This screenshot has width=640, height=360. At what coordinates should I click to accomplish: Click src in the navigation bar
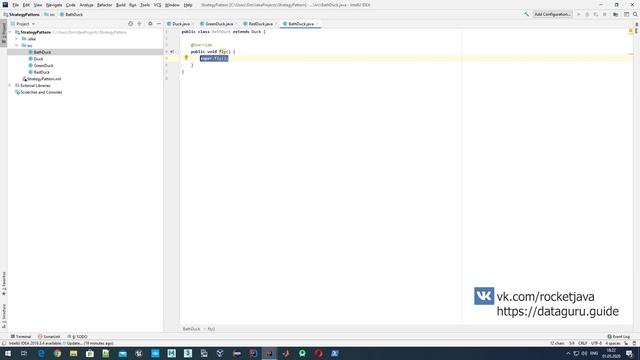click(50, 14)
